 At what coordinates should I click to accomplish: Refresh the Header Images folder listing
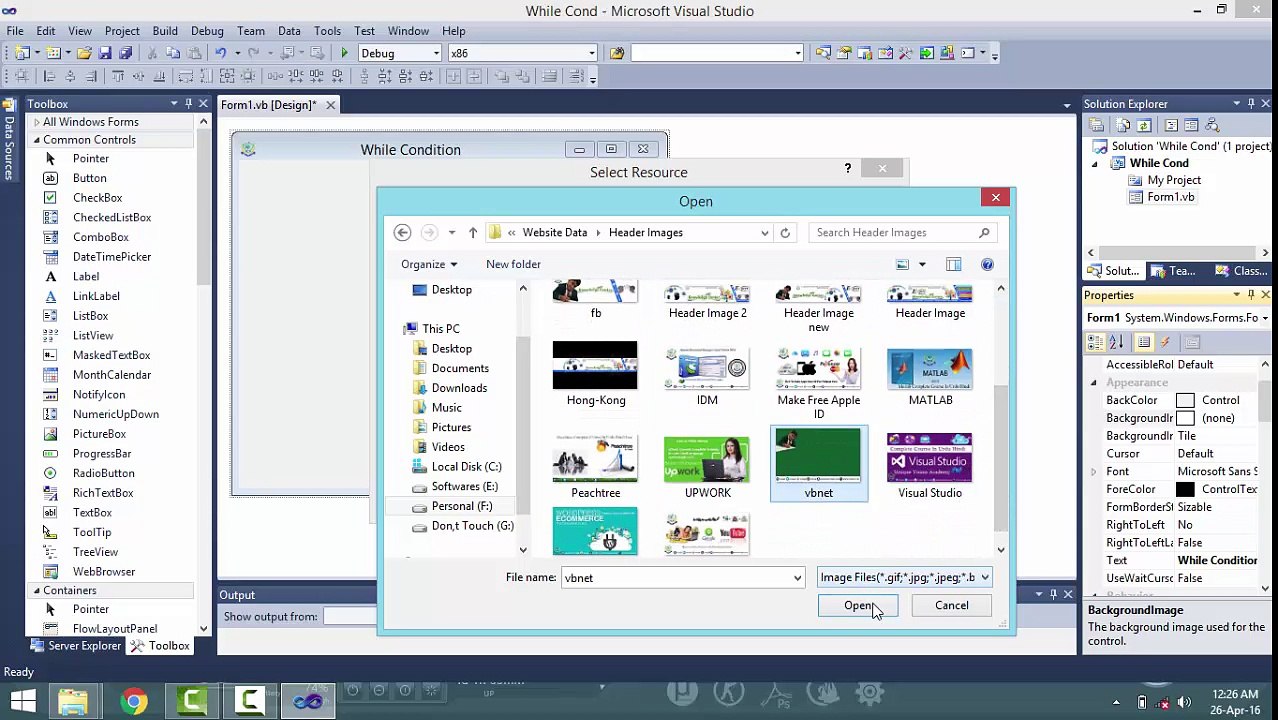[785, 232]
